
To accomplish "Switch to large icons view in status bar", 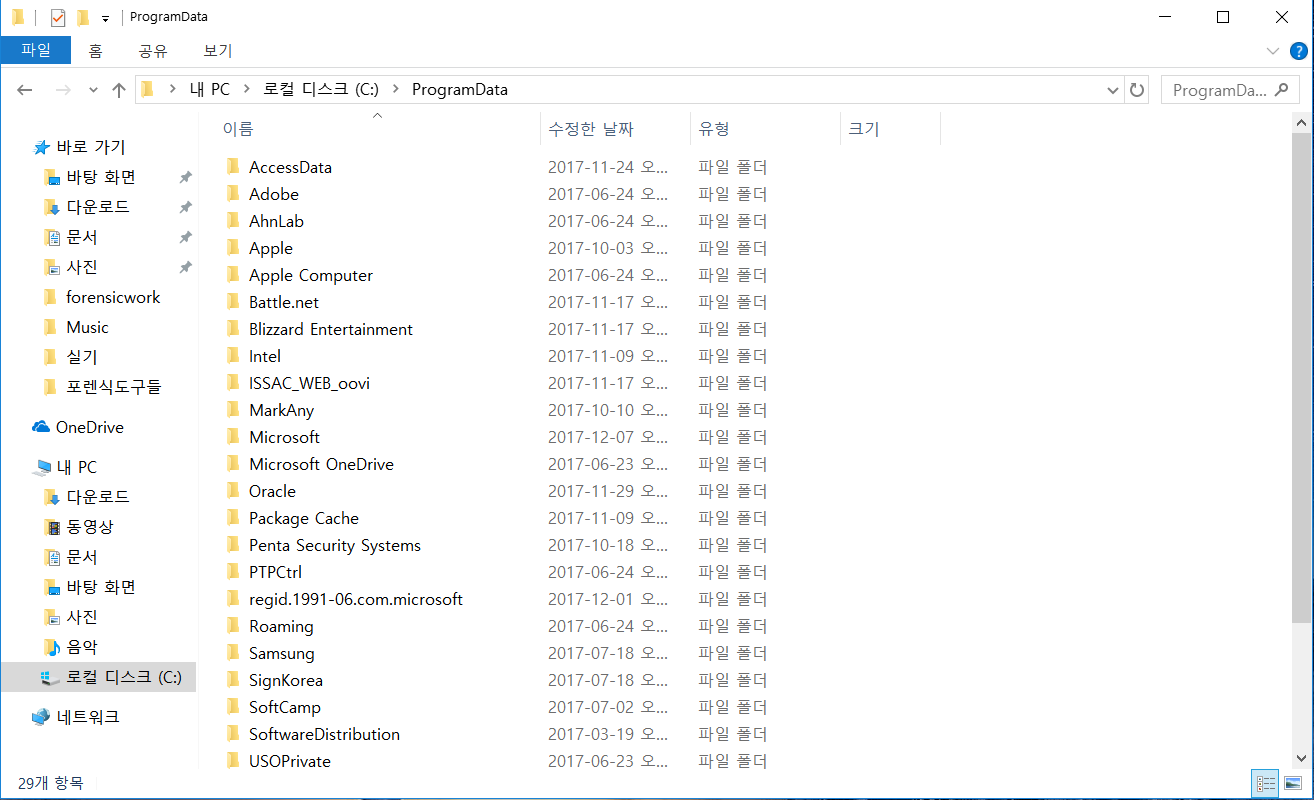I will (x=1292, y=783).
